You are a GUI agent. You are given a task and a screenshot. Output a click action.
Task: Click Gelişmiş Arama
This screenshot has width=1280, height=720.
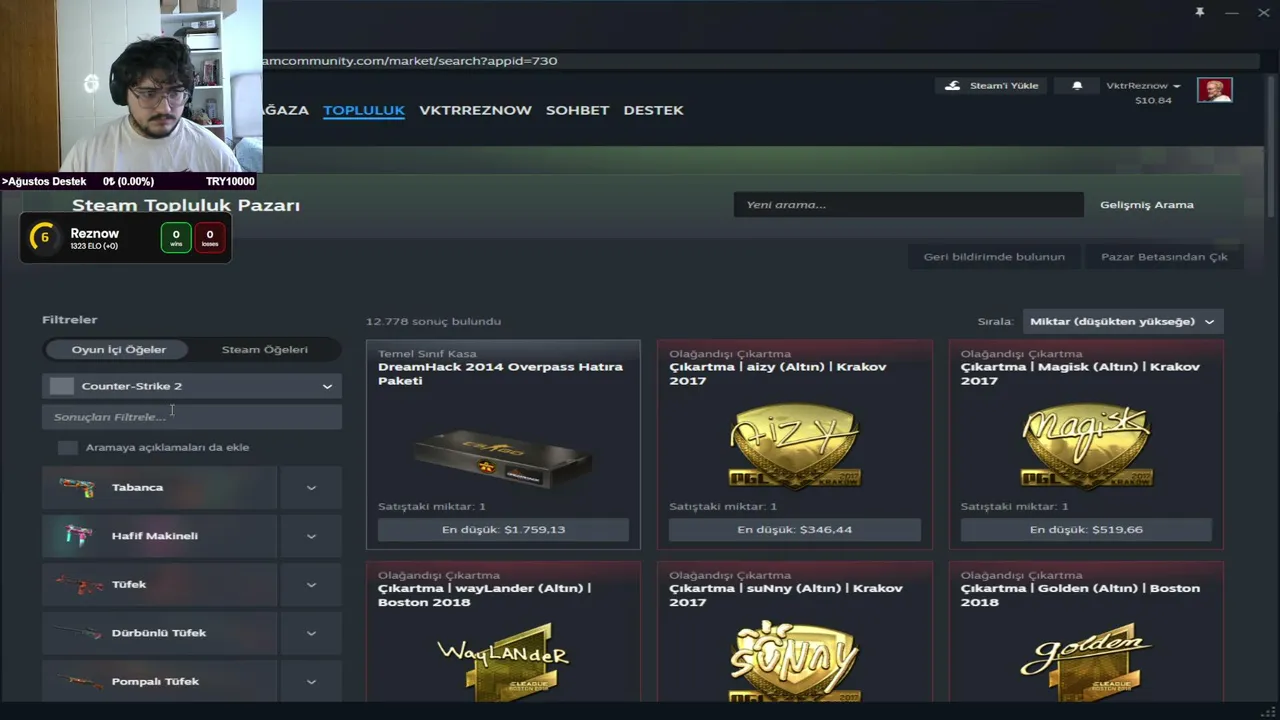point(1147,205)
